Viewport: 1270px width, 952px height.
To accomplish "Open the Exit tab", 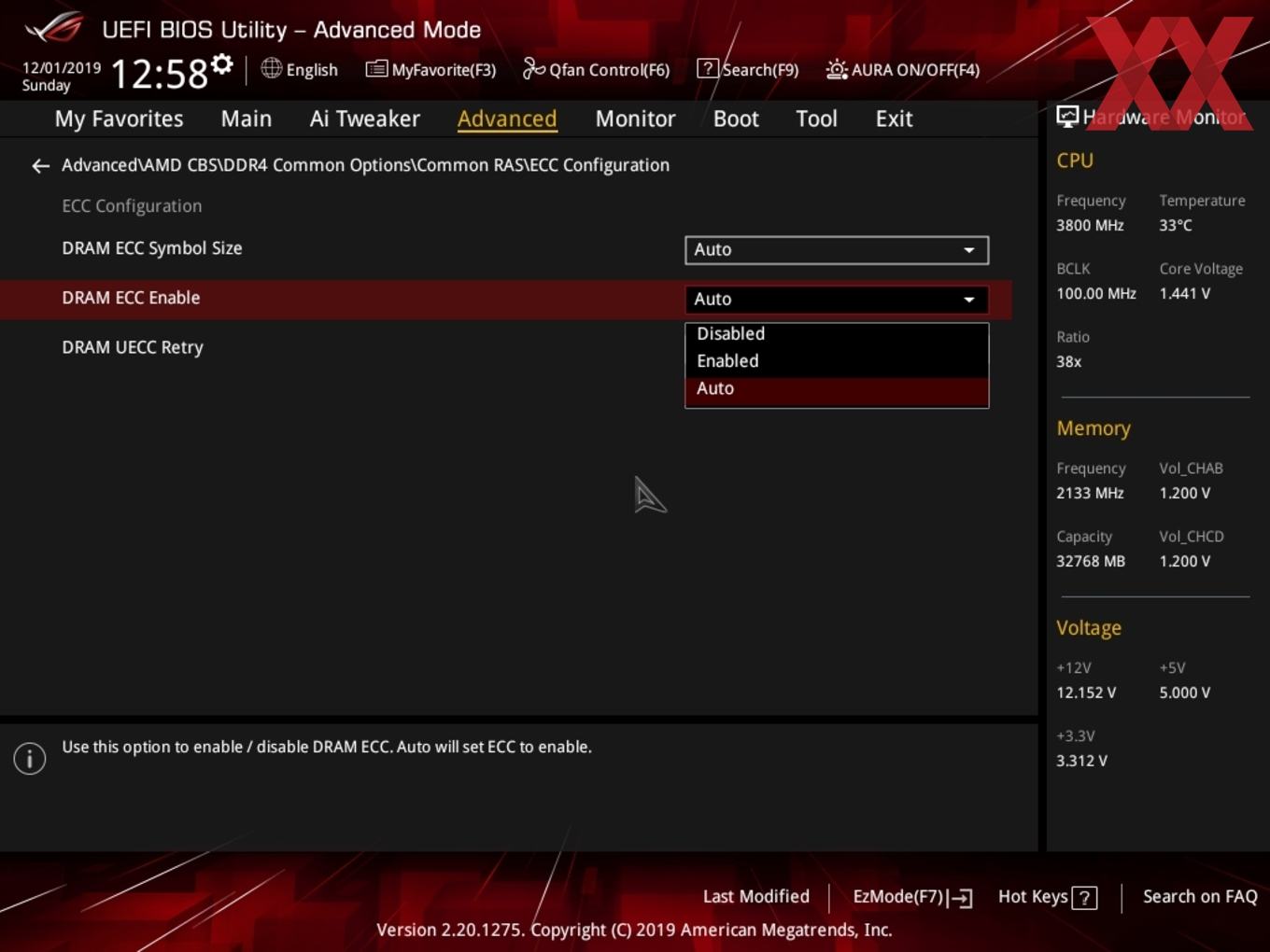I will (x=894, y=119).
